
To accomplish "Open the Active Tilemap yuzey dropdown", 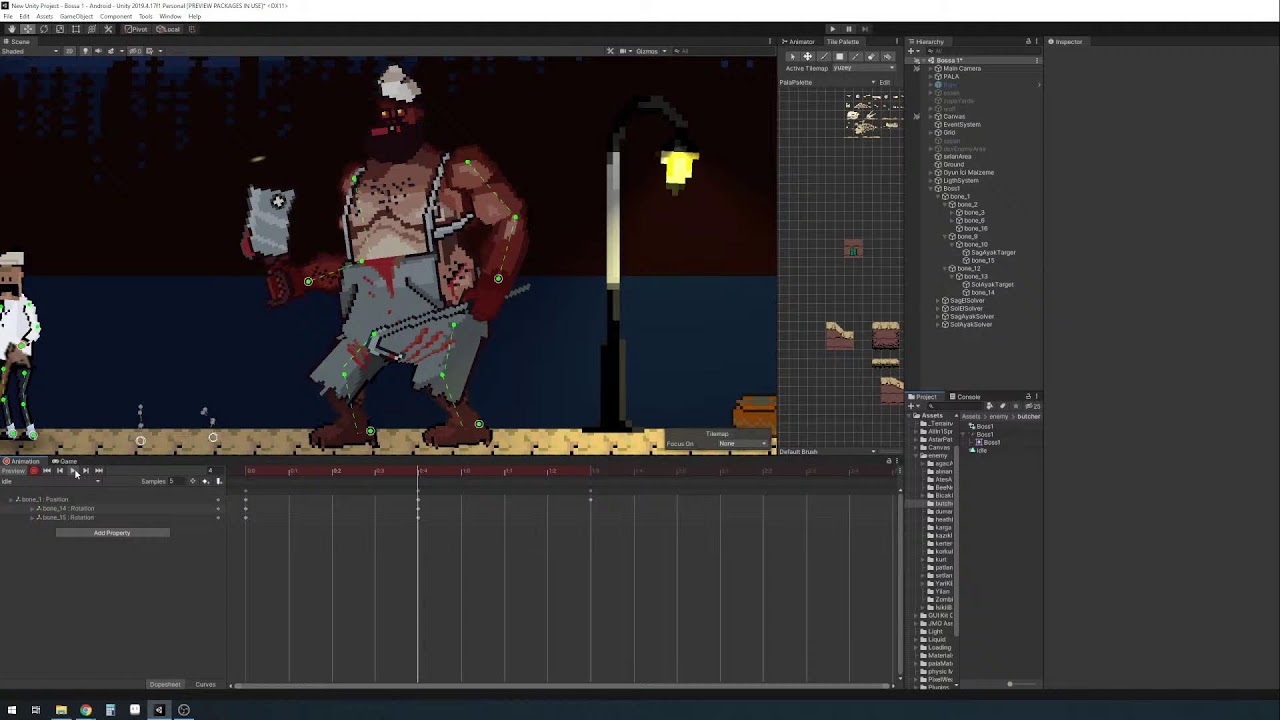I will pyautogui.click(x=864, y=68).
